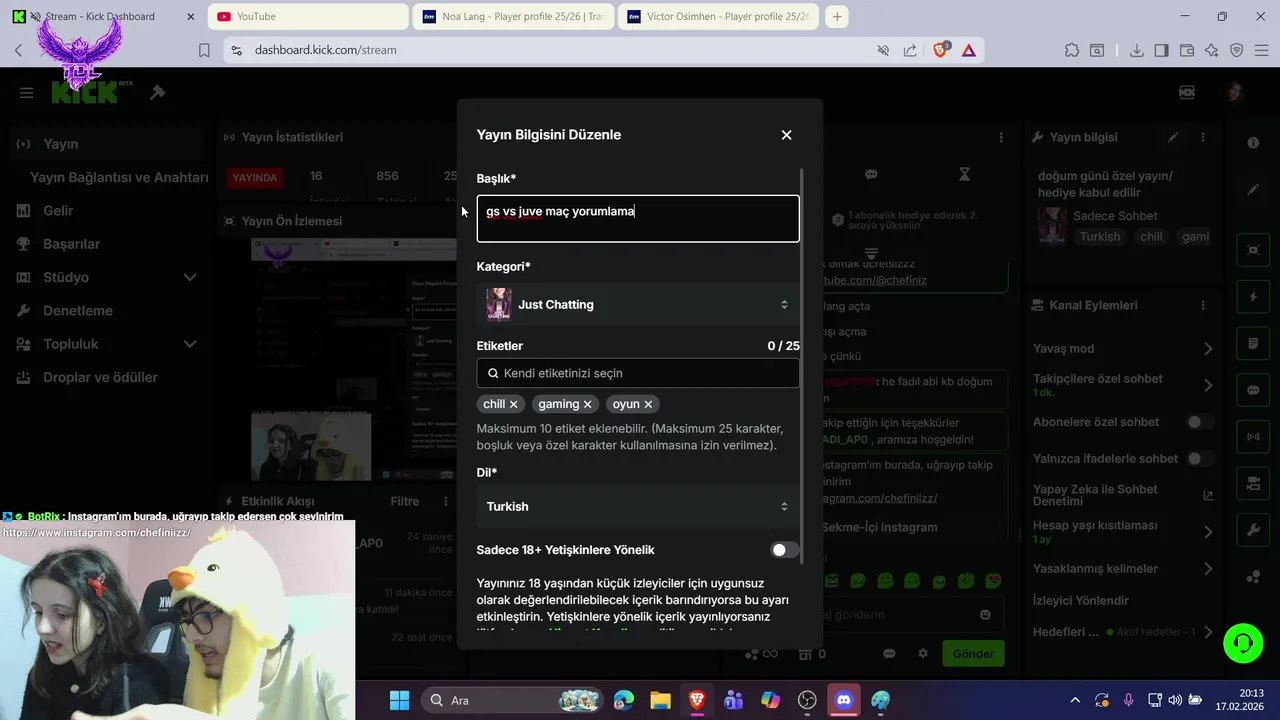Viewport: 1280px width, 720px height.
Task: Click the bookmark icon near address bar
Action: point(204,50)
